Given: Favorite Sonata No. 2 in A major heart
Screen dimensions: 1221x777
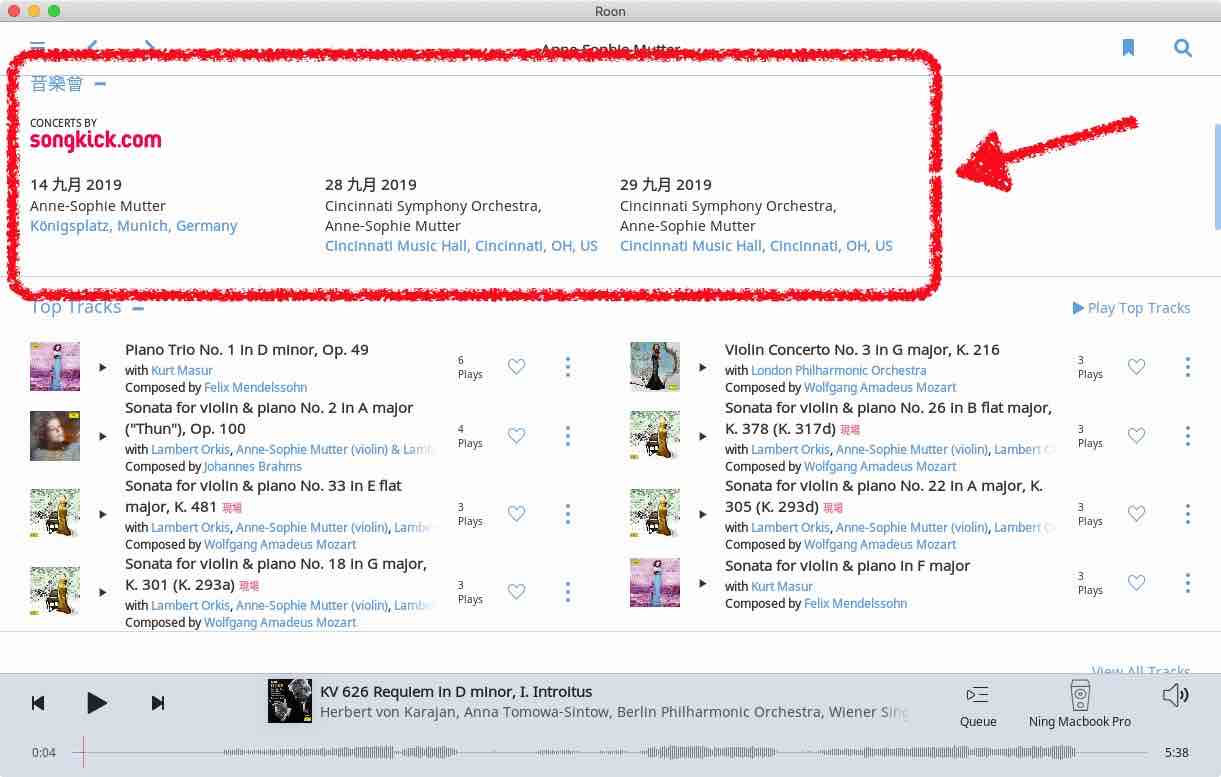Looking at the screenshot, I should [516, 436].
